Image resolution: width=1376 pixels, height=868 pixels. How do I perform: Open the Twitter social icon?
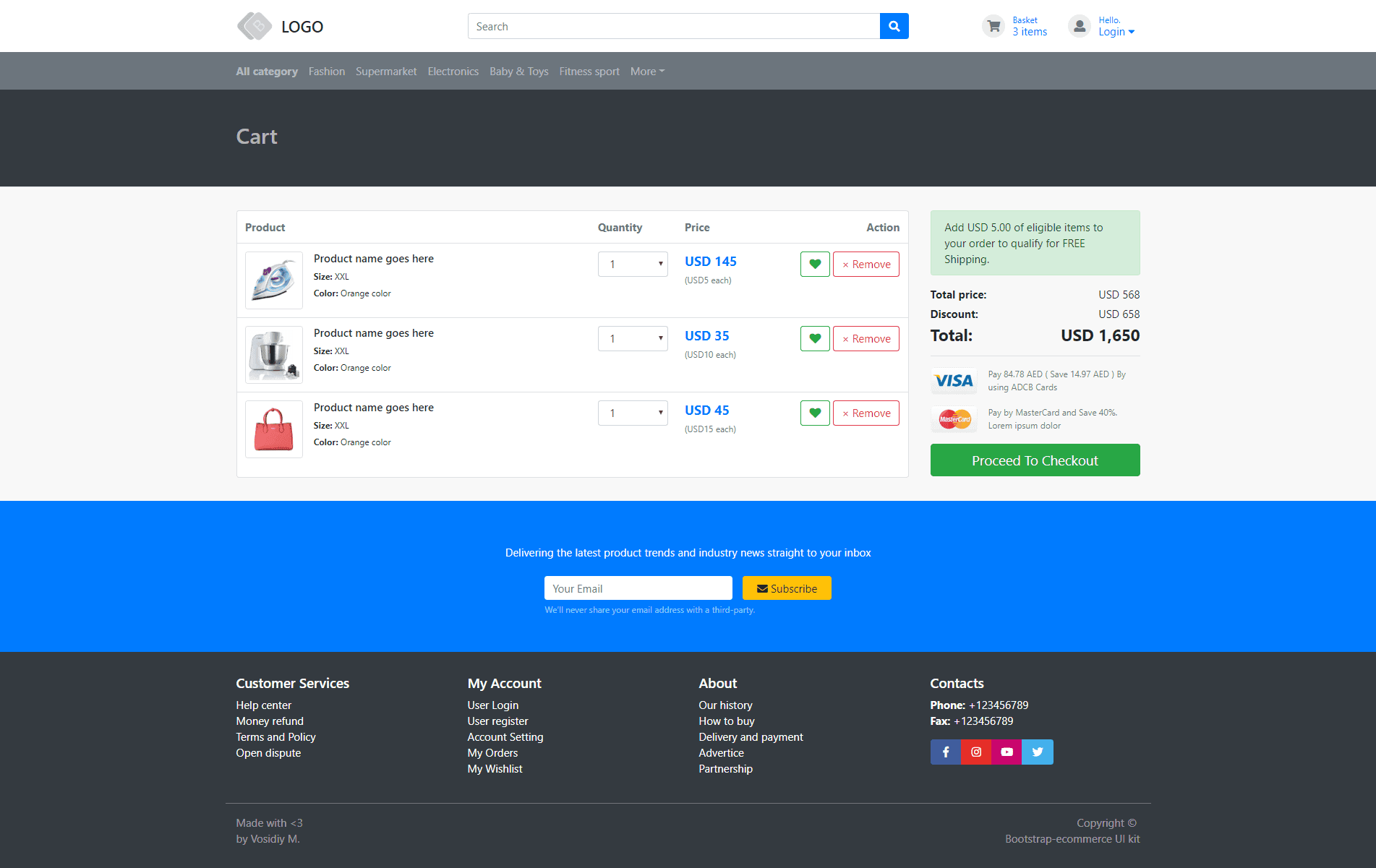pos(1038,752)
